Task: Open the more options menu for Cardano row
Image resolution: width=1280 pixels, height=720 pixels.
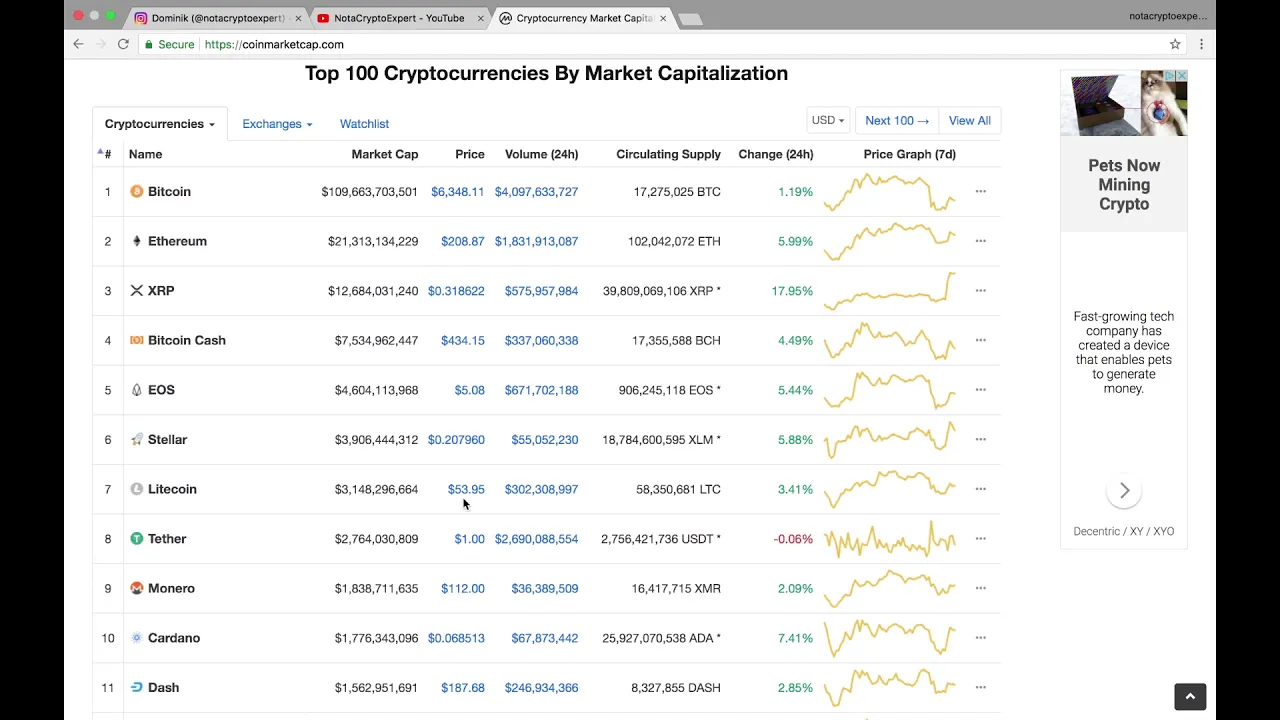Action: coord(981,638)
